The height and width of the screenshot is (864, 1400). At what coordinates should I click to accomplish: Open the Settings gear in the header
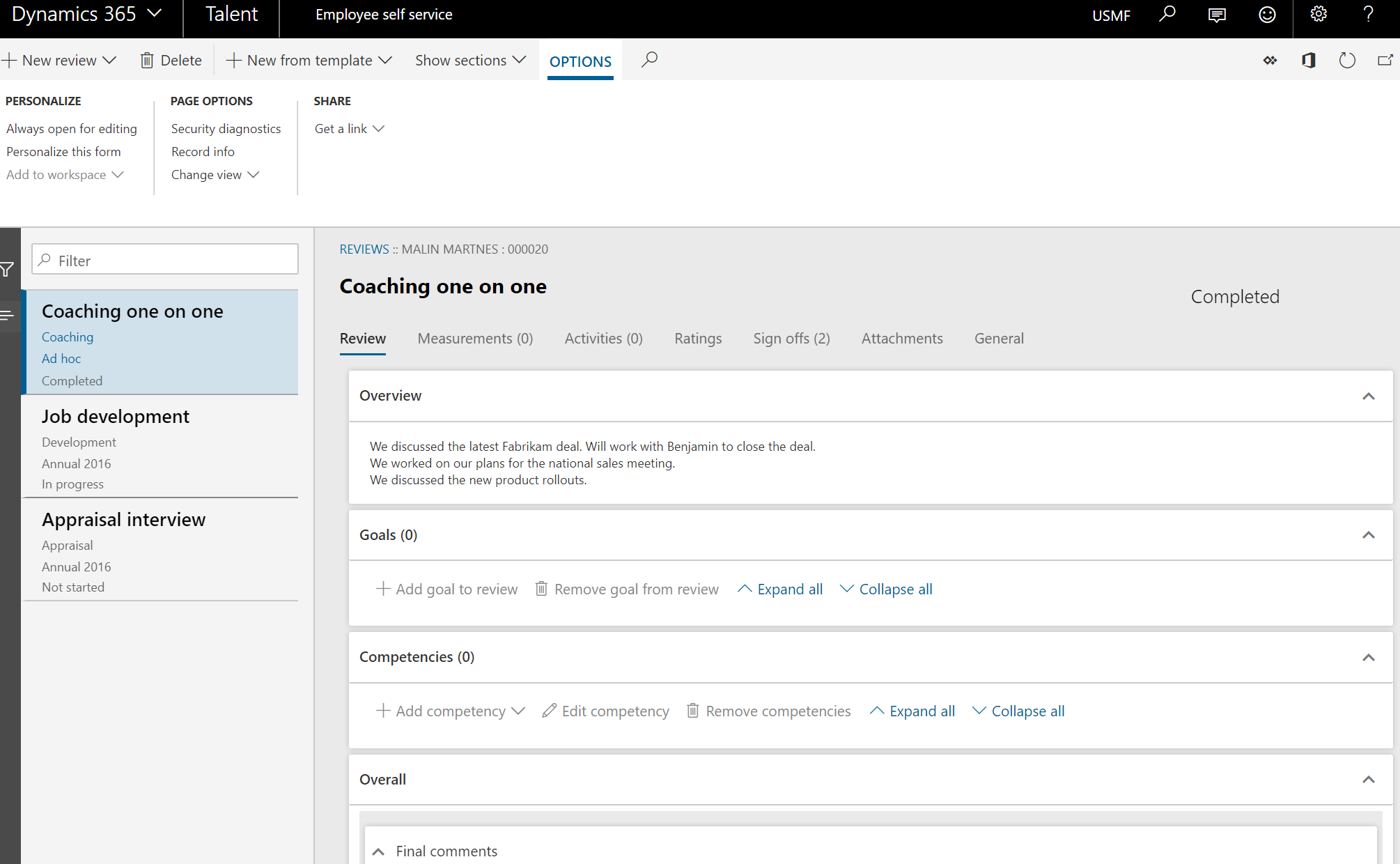[x=1318, y=15]
